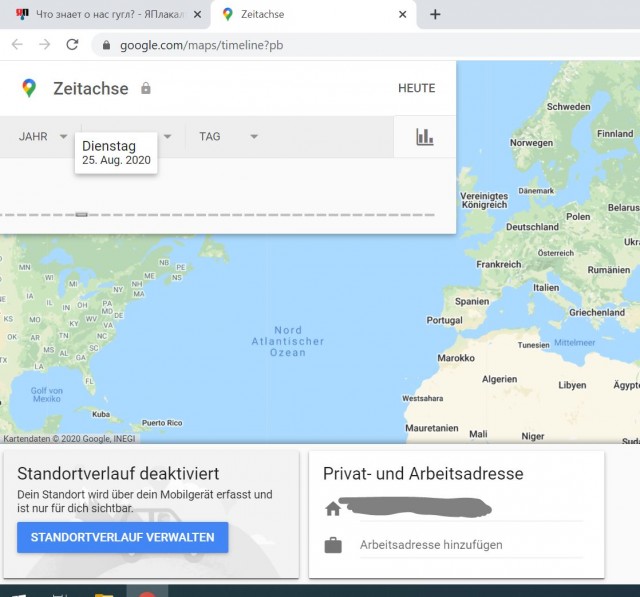Click the 'Griechenland' map label

click(x=597, y=313)
